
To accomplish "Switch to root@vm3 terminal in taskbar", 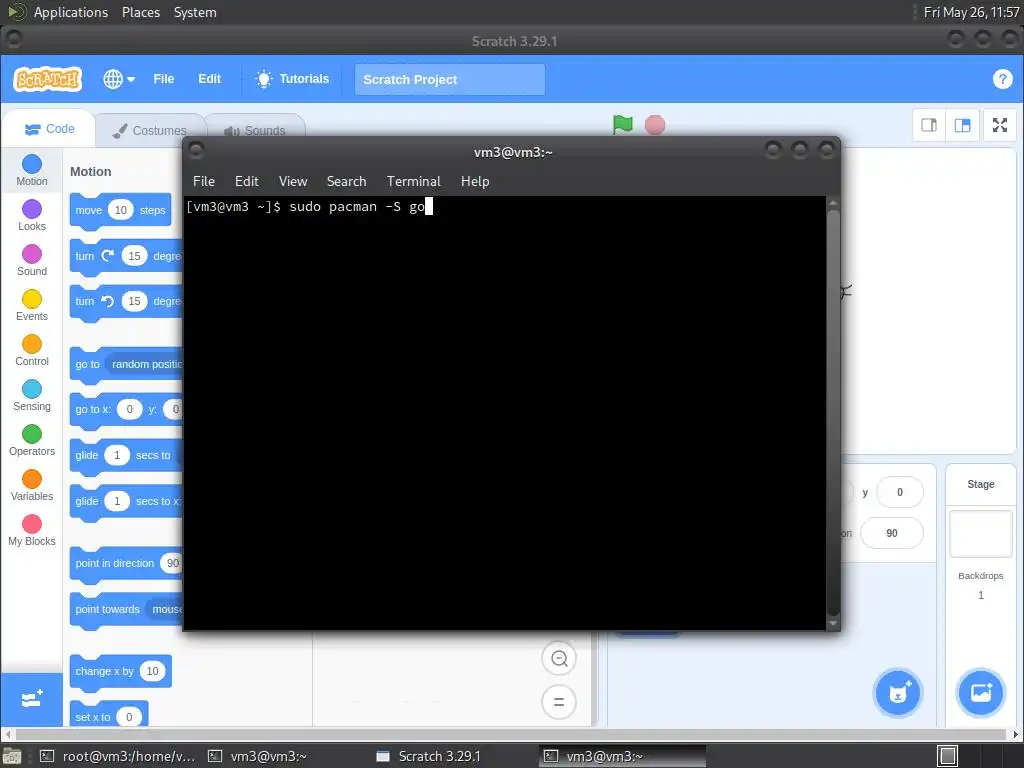I will (118, 756).
